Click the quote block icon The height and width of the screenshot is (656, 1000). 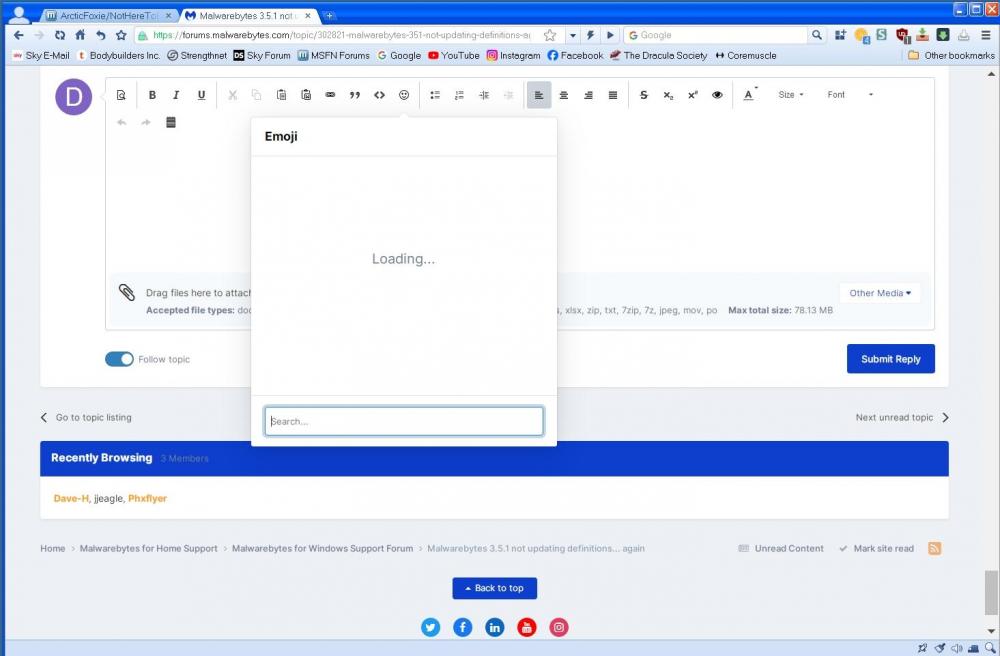[355, 95]
